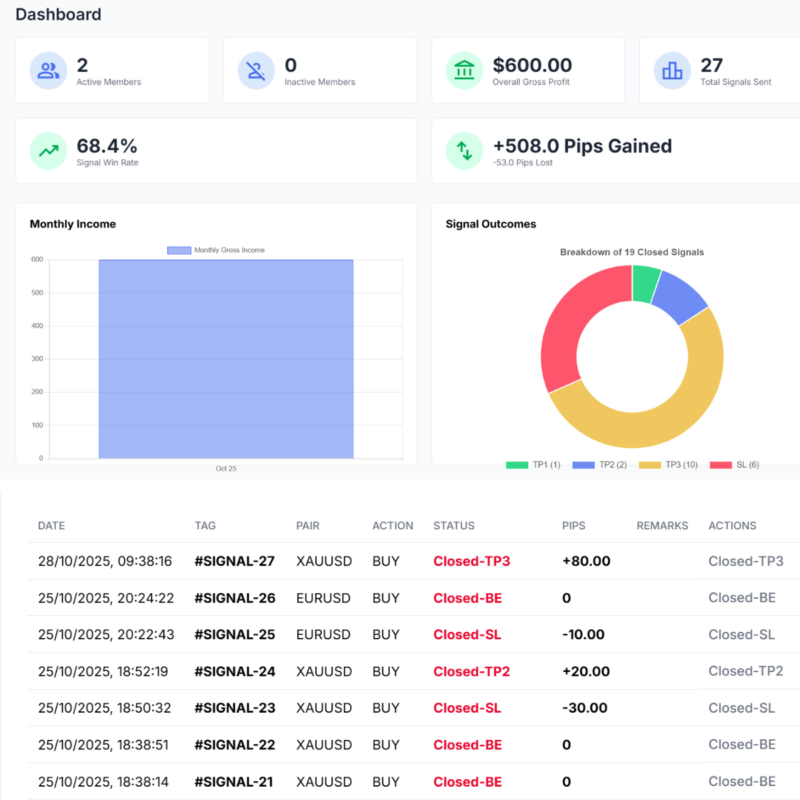Toggle the Monthly Gross Income legend item

click(216, 250)
